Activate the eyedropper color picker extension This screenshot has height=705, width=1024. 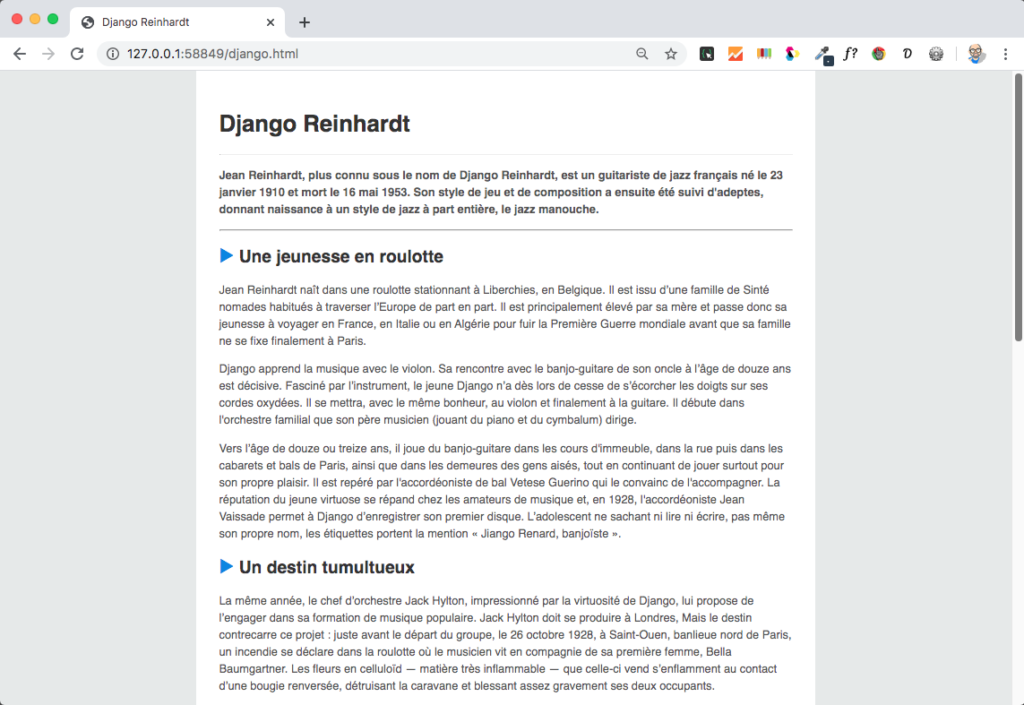click(823, 55)
